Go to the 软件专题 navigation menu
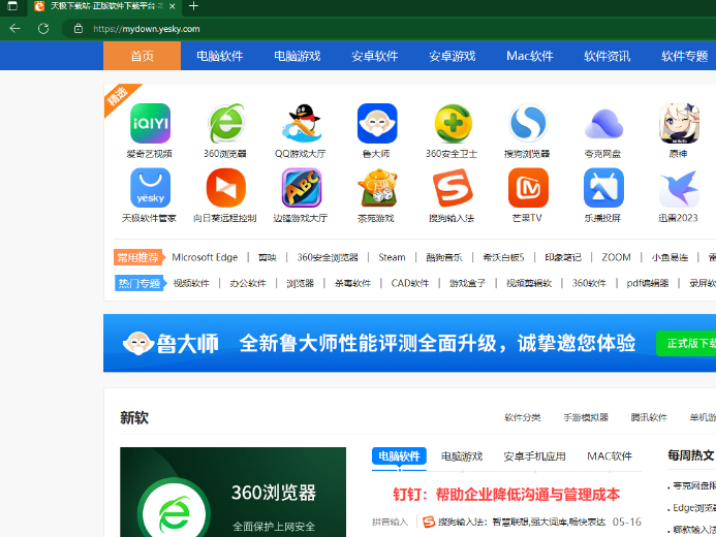The width and height of the screenshot is (716, 537). click(684, 56)
